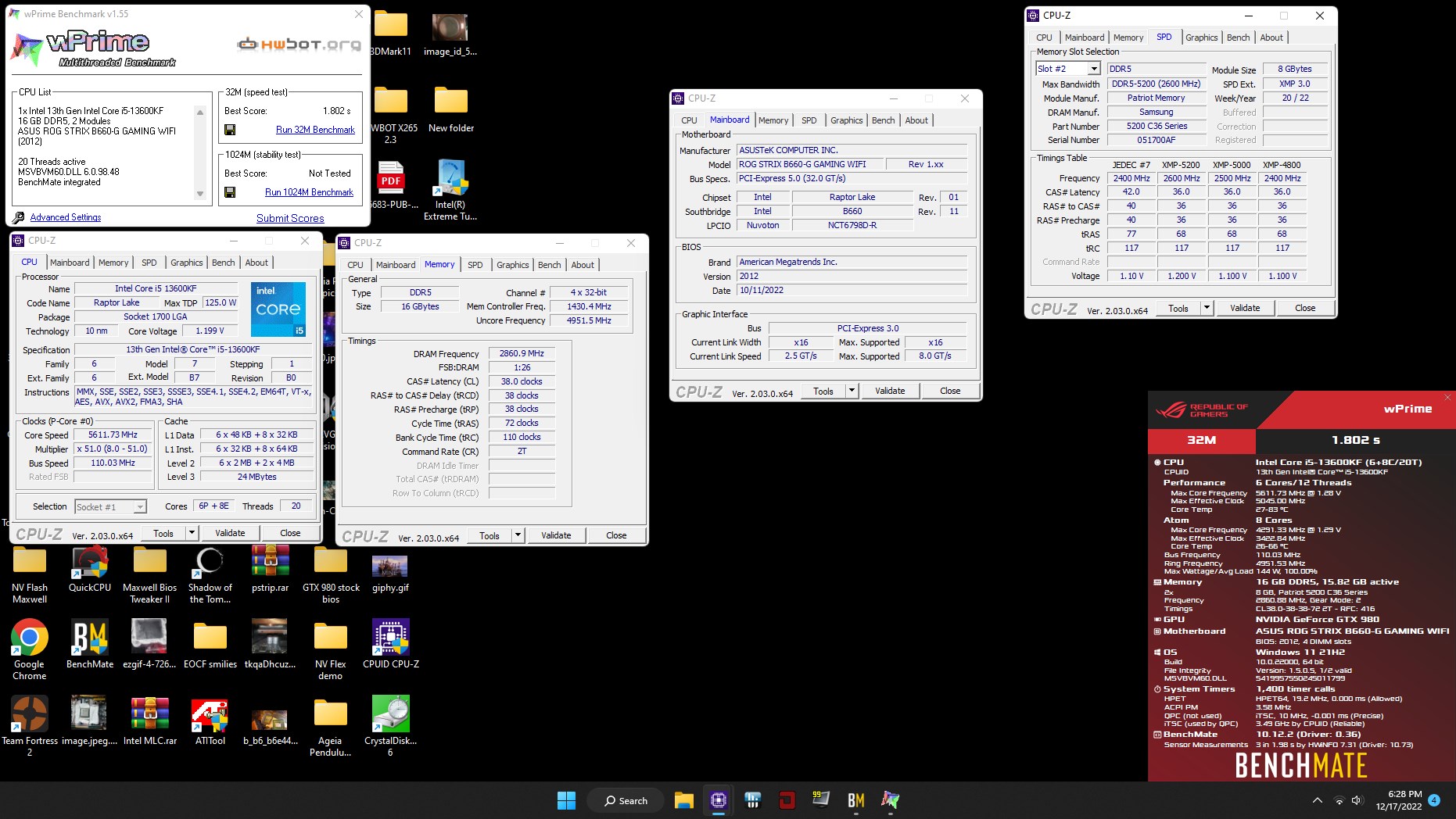Click the CPU-Z taskbar icon

(719, 800)
